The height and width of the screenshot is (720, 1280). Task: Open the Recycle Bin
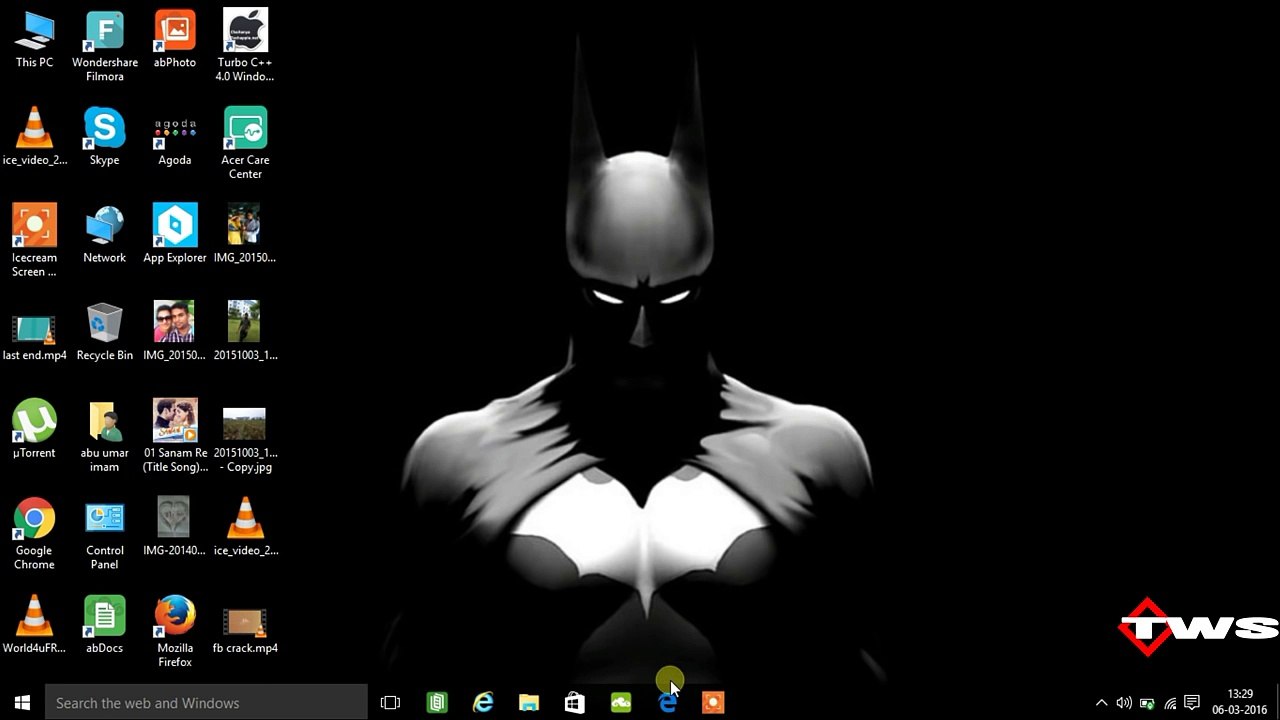pos(104,331)
